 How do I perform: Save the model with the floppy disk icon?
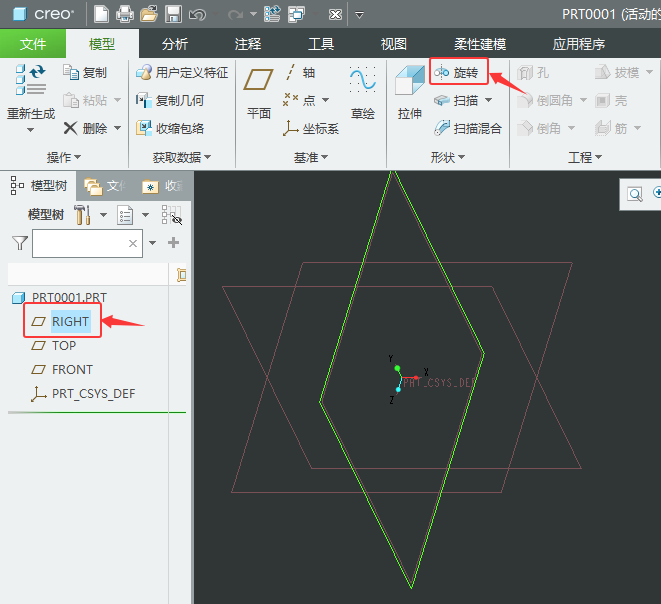coord(173,14)
